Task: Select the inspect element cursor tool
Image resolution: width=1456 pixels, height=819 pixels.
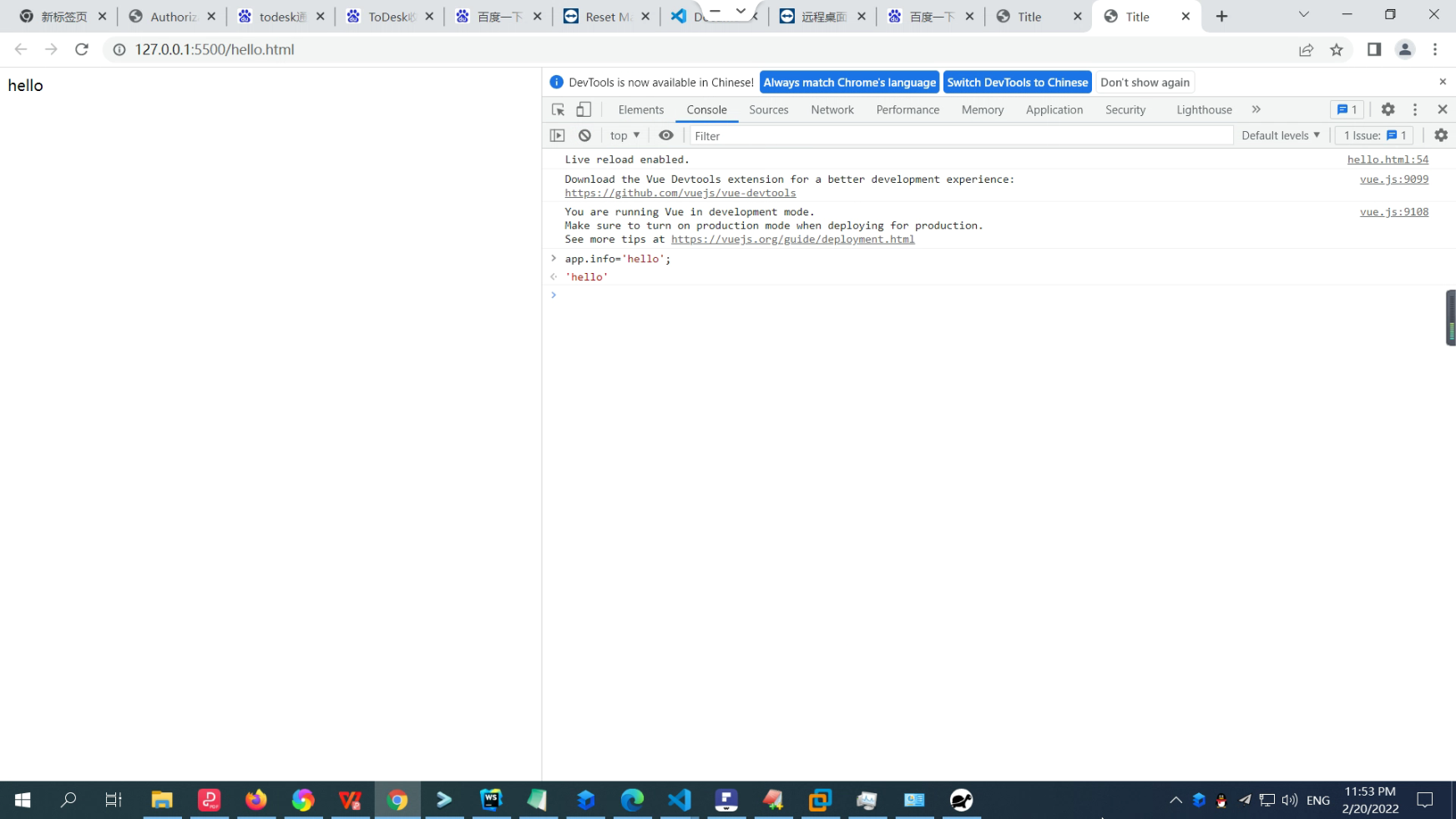Action: point(557,109)
